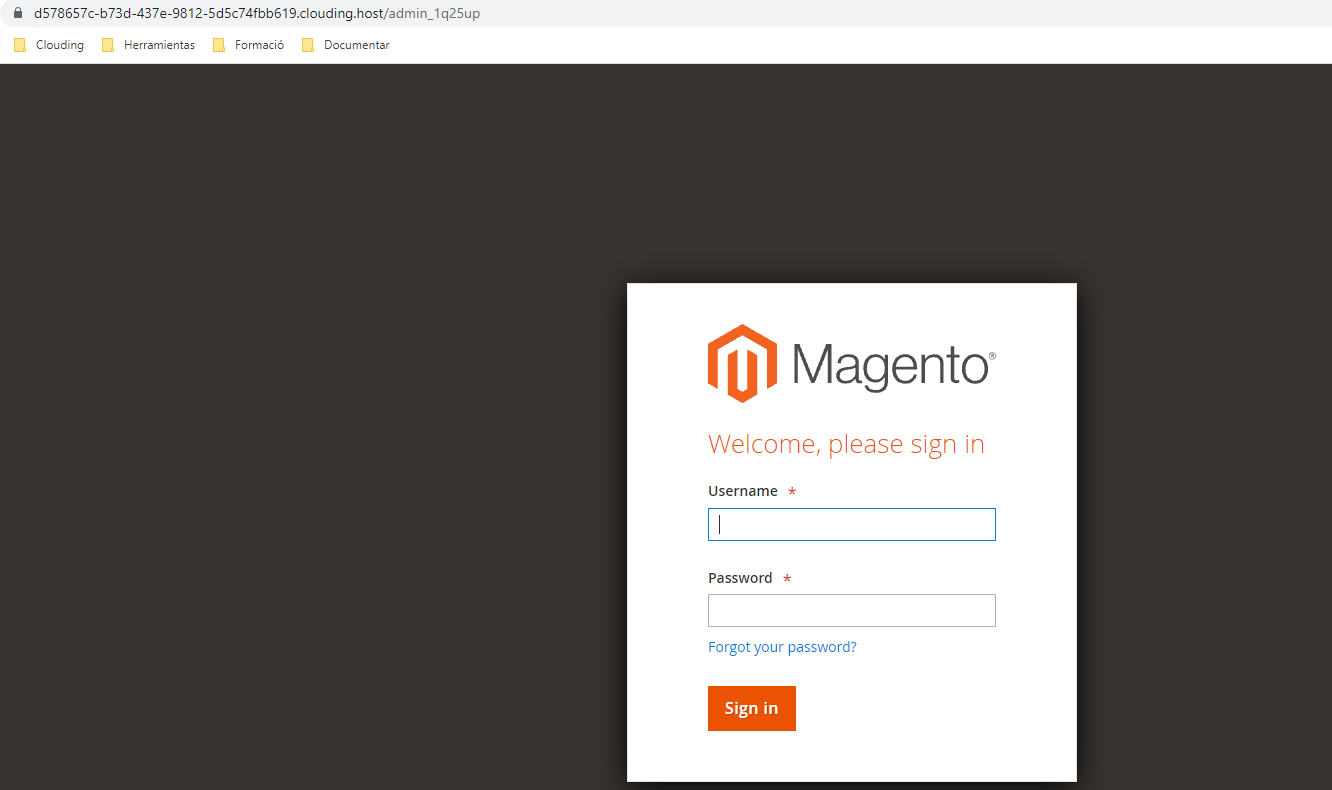Click the Password input field
This screenshot has height=790, width=1332.
(x=851, y=611)
